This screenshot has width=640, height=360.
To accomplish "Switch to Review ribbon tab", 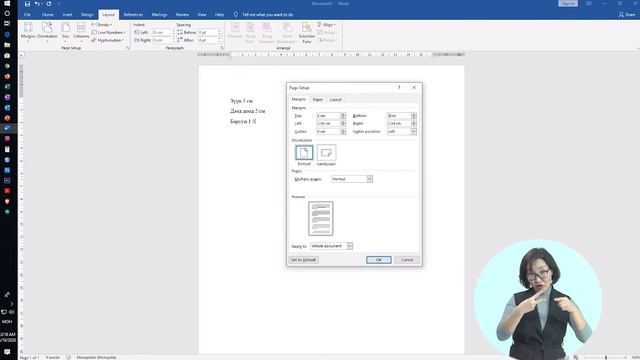I will [x=182, y=15].
